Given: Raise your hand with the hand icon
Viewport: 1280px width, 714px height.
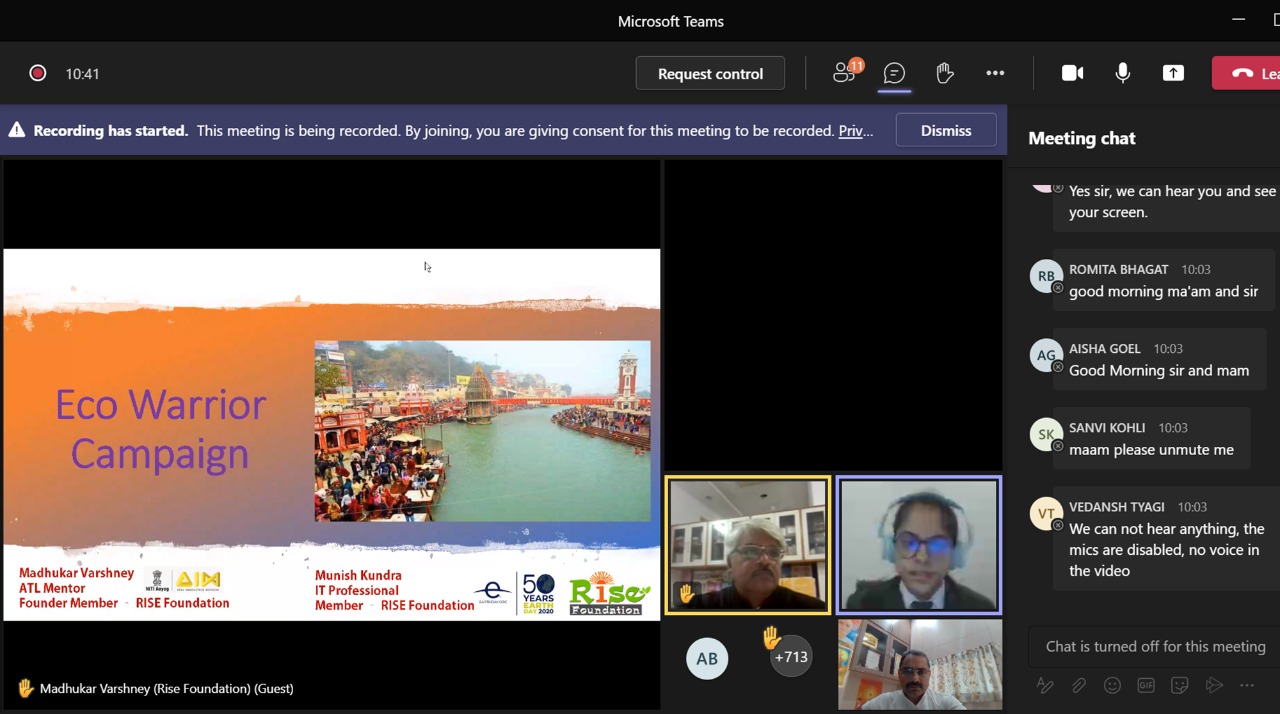Looking at the screenshot, I should [944, 73].
